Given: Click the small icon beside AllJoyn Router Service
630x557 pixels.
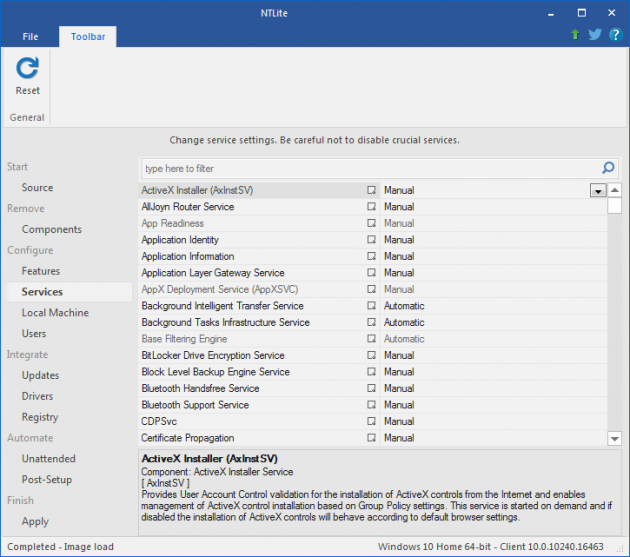Looking at the screenshot, I should tap(371, 207).
